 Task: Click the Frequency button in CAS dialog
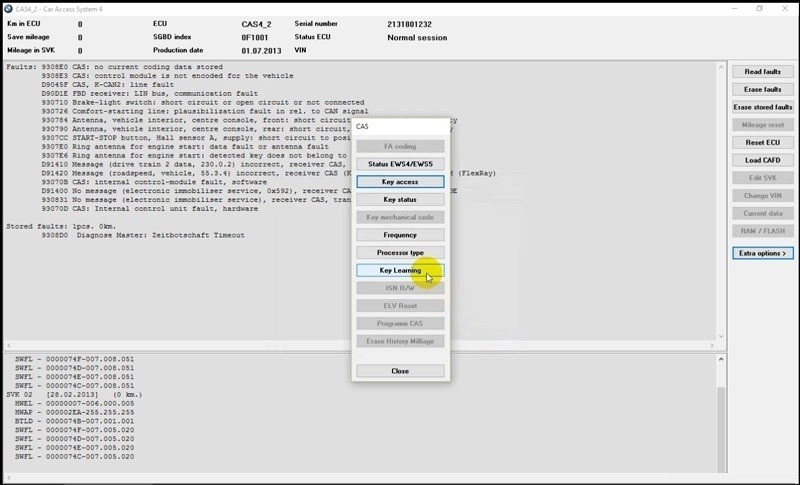pos(400,235)
